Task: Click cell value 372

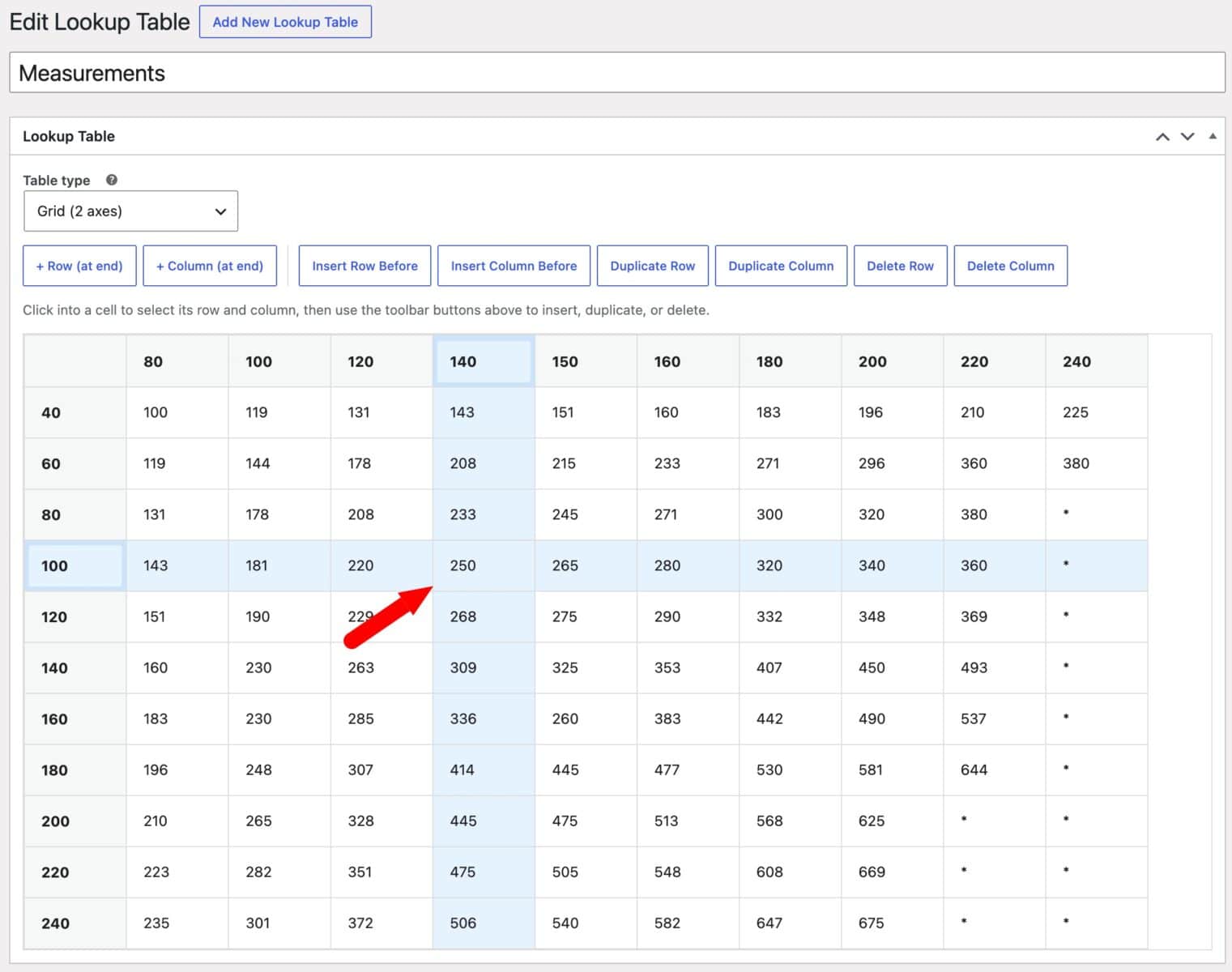Action: [382, 923]
